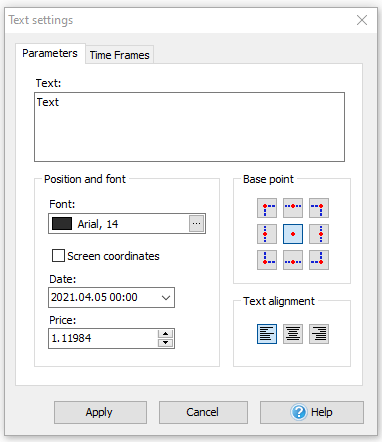Image resolution: width=382 pixels, height=442 pixels.
Task: Click the Apply button
Action: pyautogui.click(x=100, y=412)
